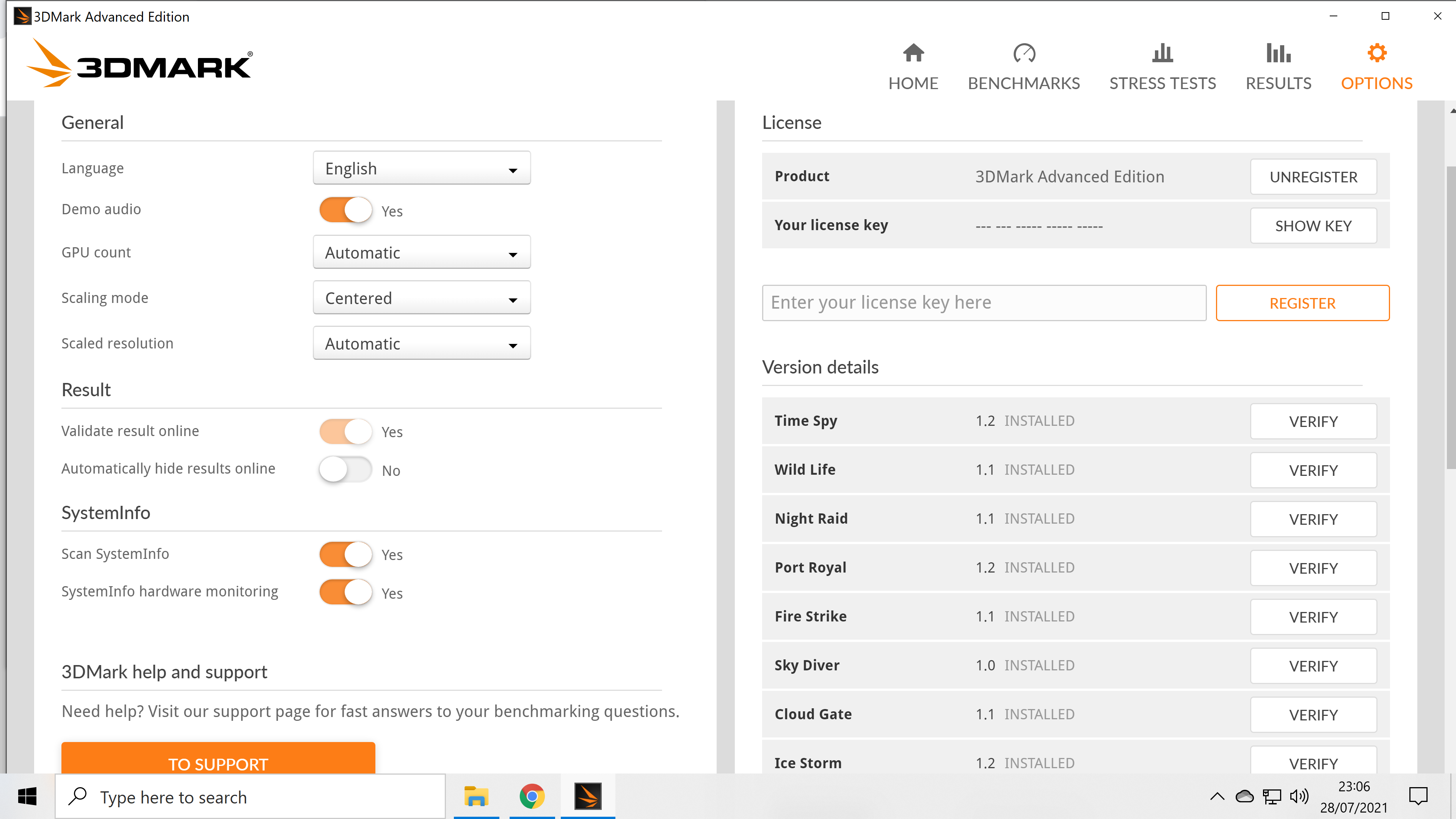Click 3DMark taskbar icon
This screenshot has width=1456, height=819.
[588, 797]
